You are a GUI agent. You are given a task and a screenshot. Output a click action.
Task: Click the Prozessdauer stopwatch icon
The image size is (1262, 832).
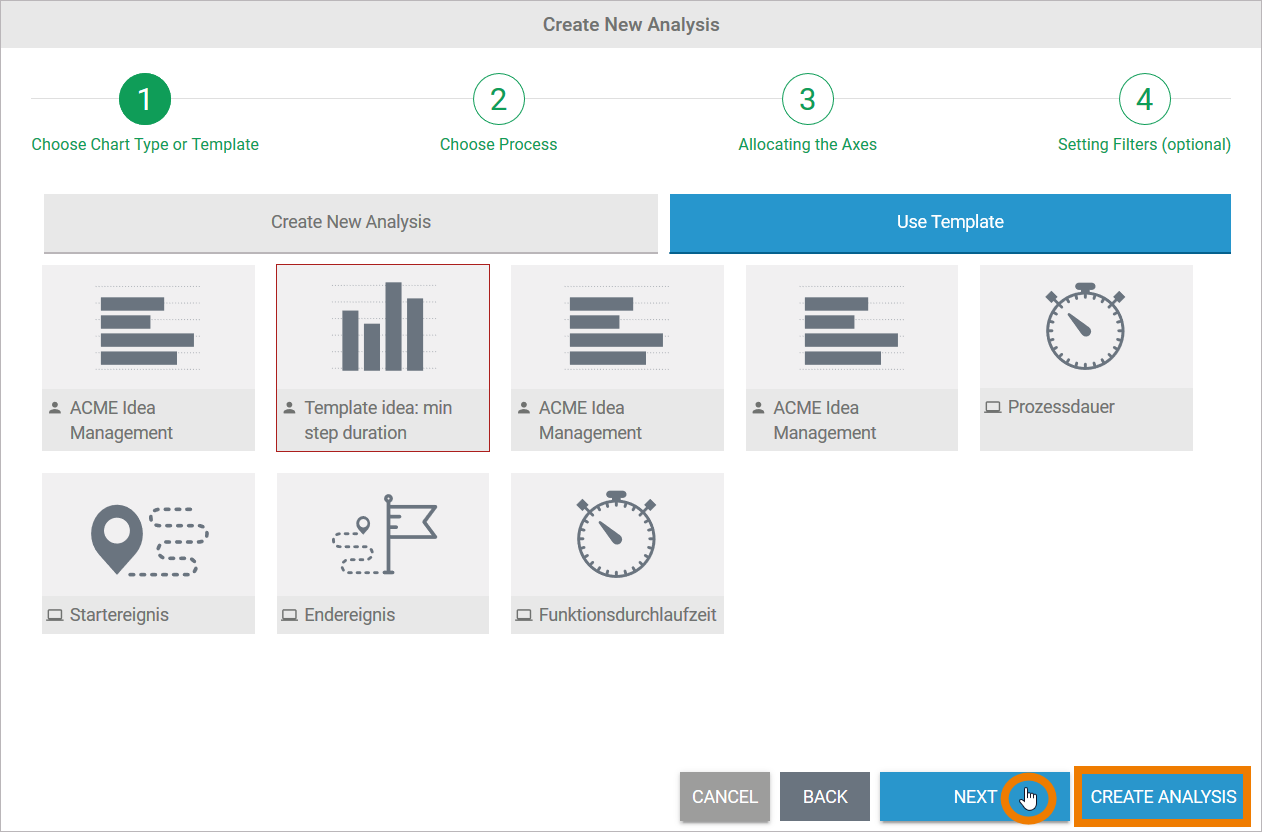pyautogui.click(x=1085, y=327)
